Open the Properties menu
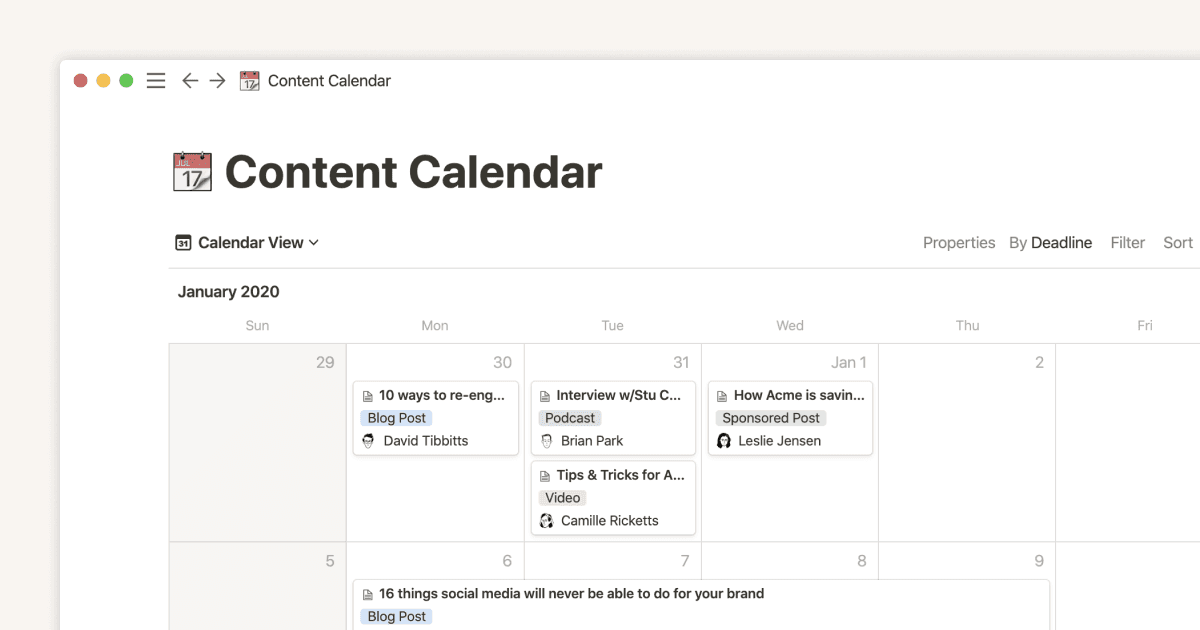Screen dimensions: 1200x630 959,242
